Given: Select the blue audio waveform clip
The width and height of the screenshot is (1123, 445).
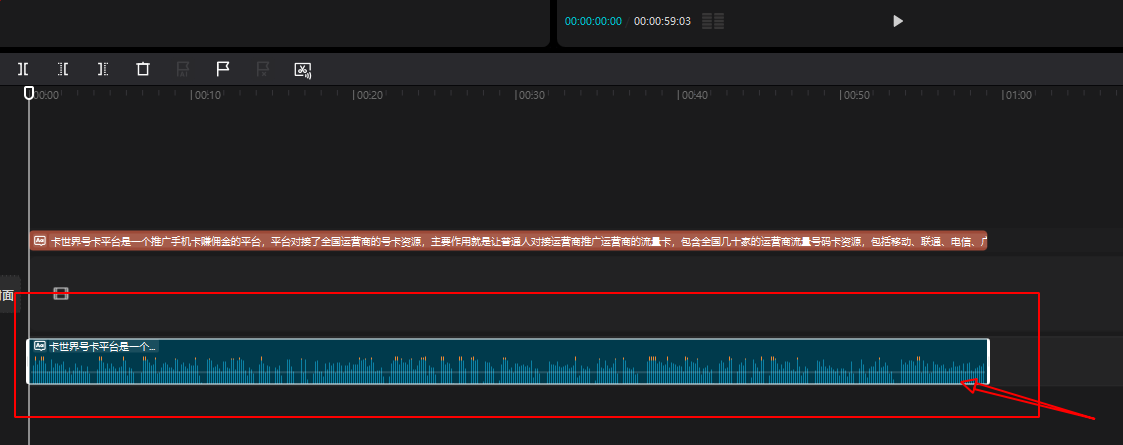Looking at the screenshot, I should pos(509,361).
